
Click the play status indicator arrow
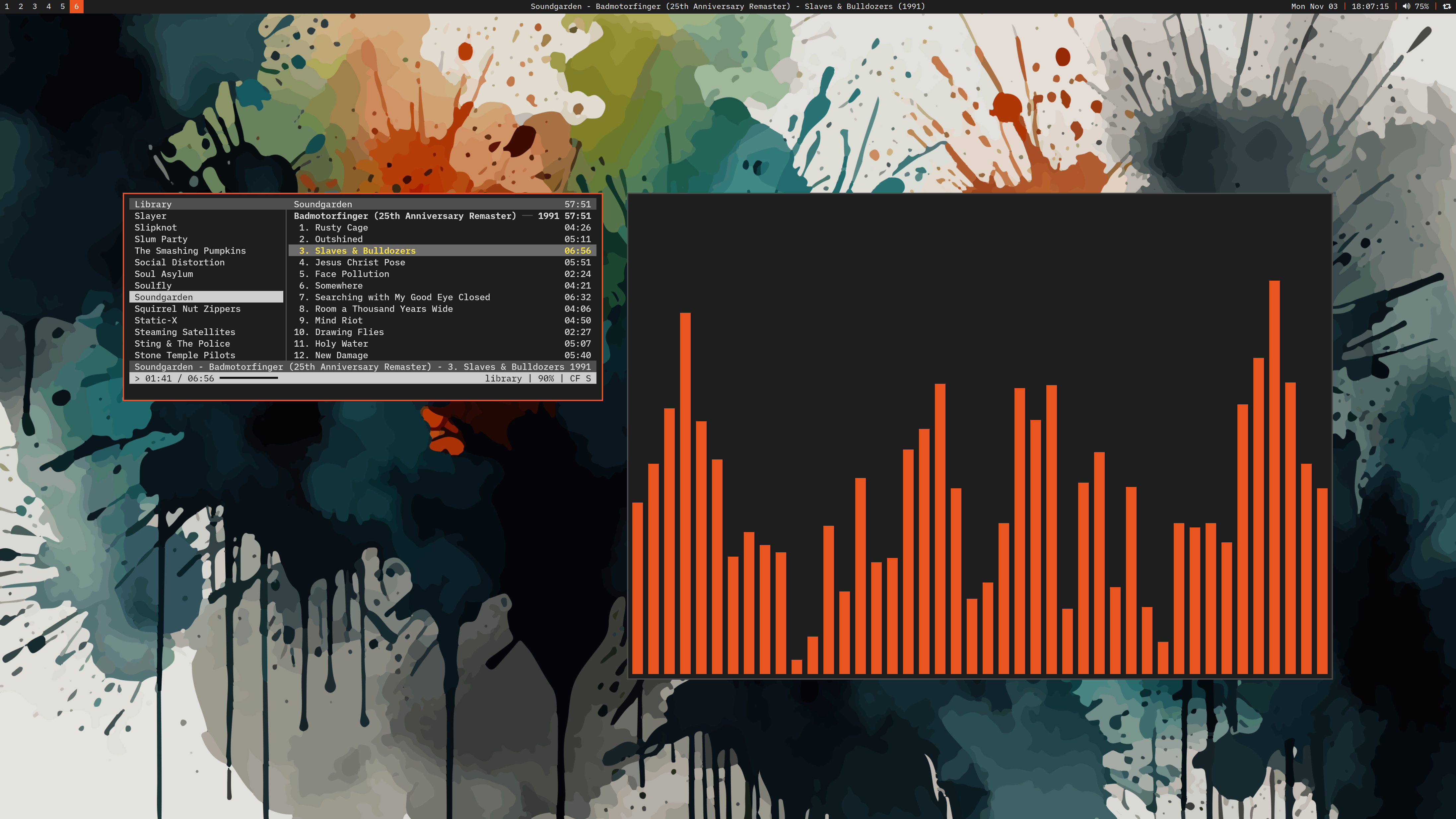137,379
